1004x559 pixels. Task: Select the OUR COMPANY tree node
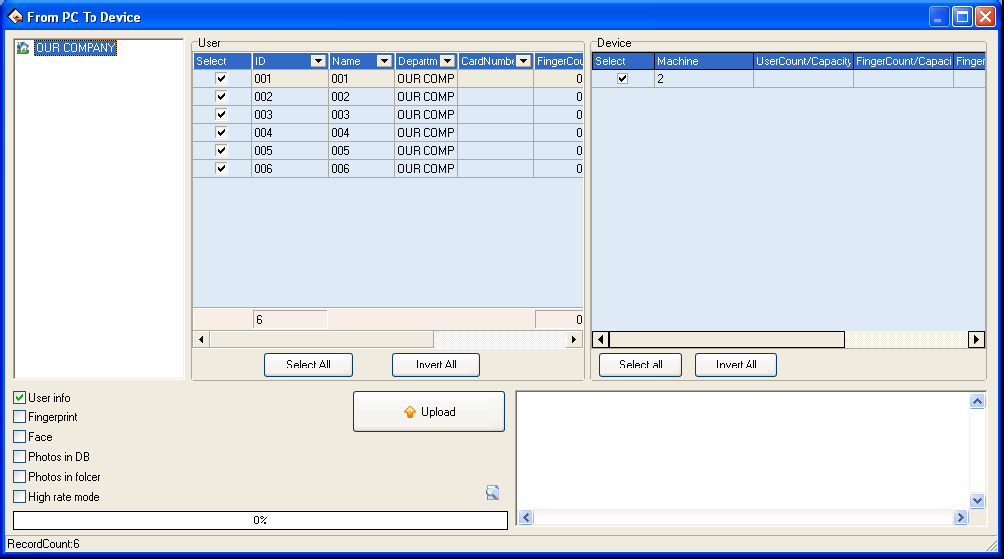[x=75, y=48]
